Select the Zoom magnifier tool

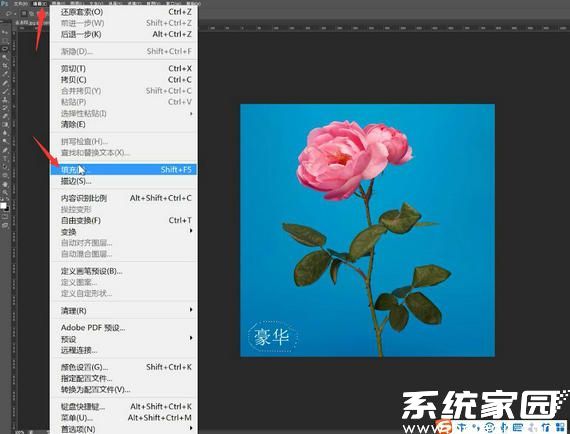click(x=5, y=192)
